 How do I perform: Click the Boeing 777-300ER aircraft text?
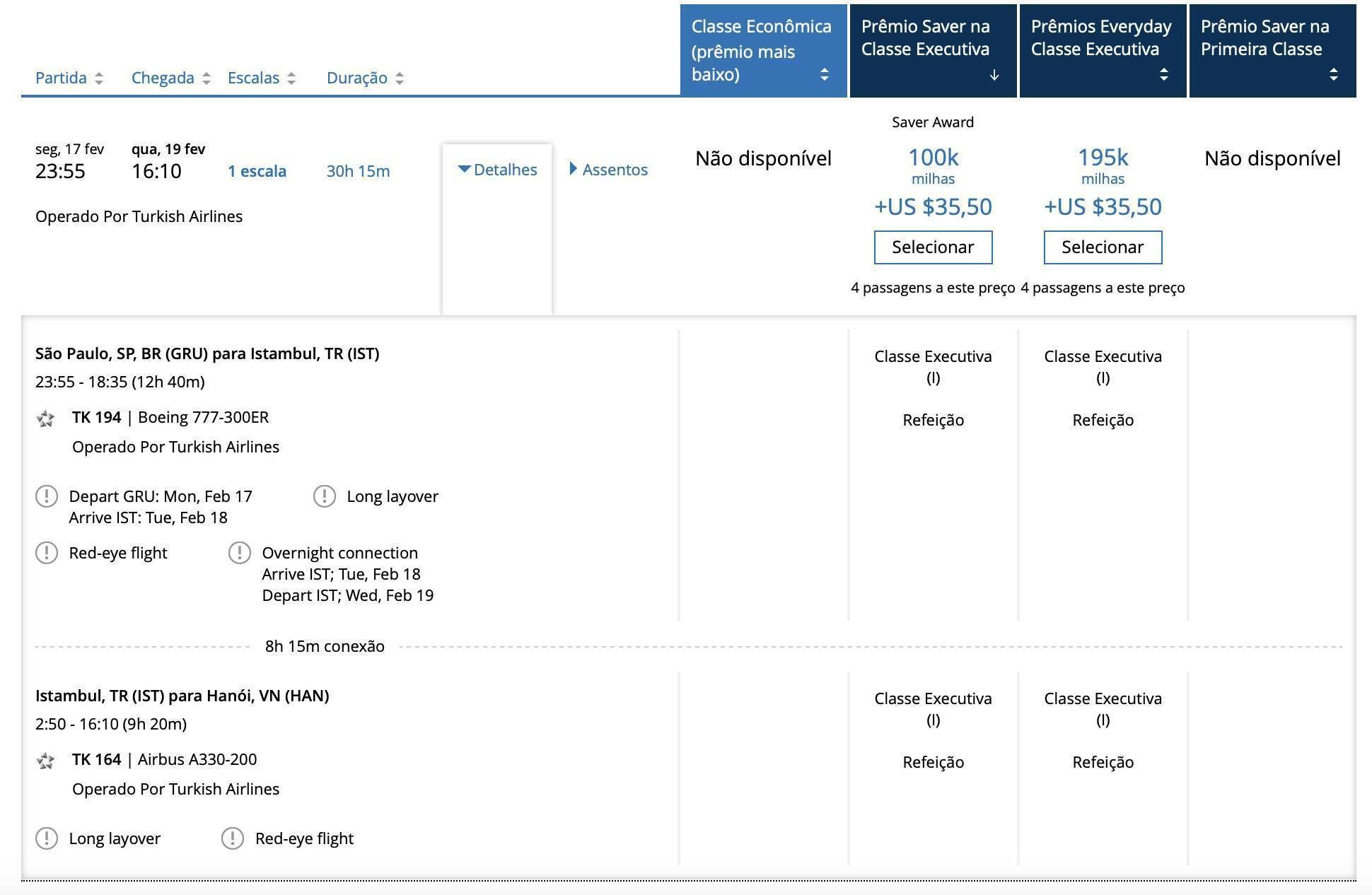pyautogui.click(x=204, y=417)
